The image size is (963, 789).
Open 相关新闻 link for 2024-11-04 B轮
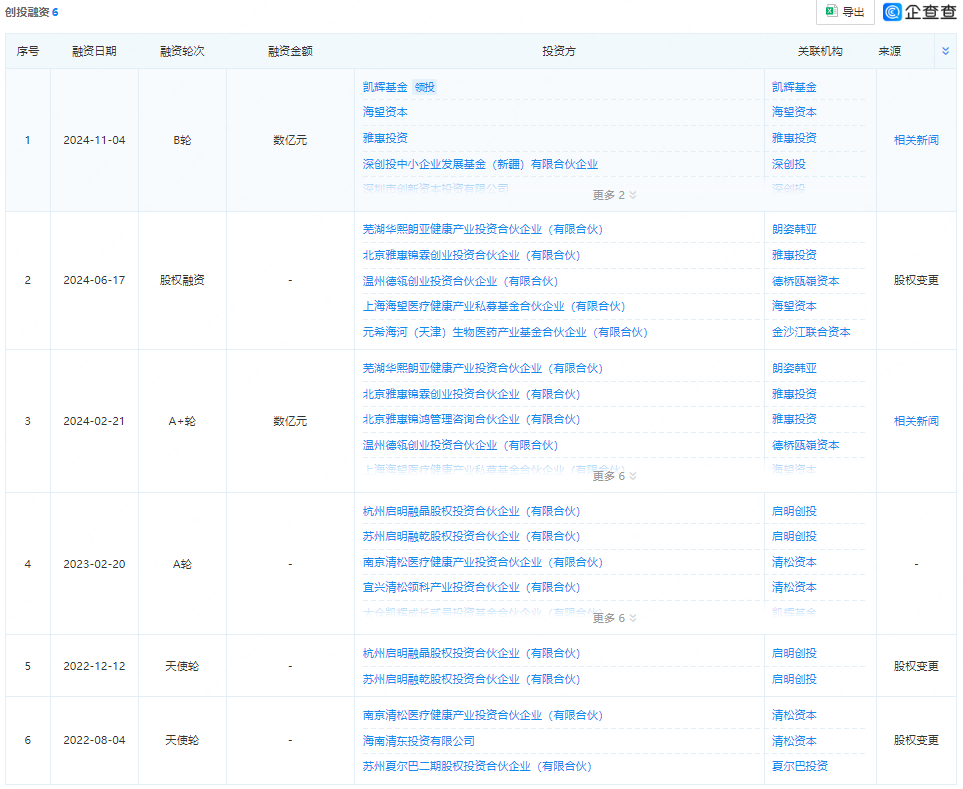916,140
